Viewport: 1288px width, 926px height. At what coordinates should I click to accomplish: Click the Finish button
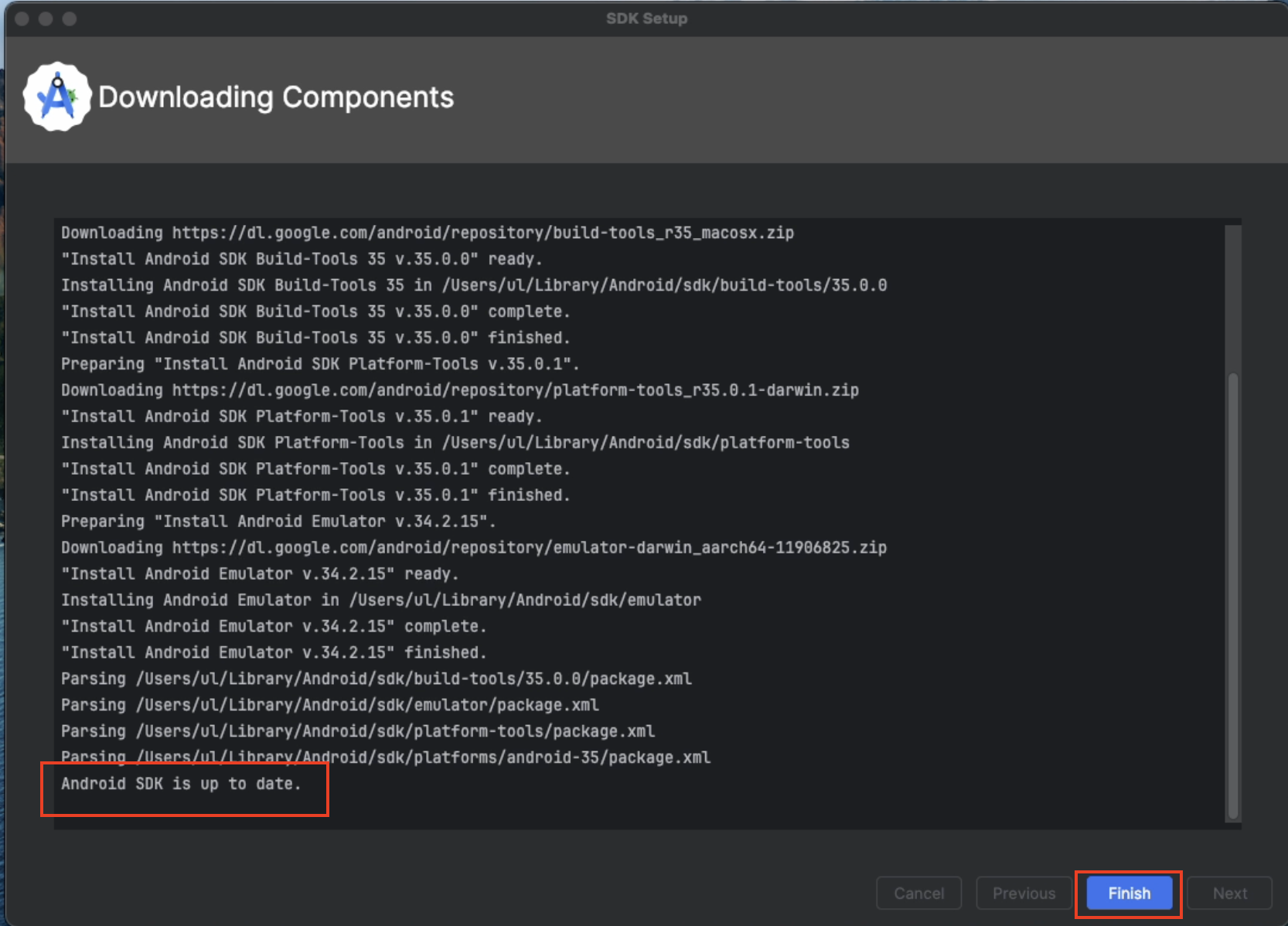click(x=1129, y=894)
